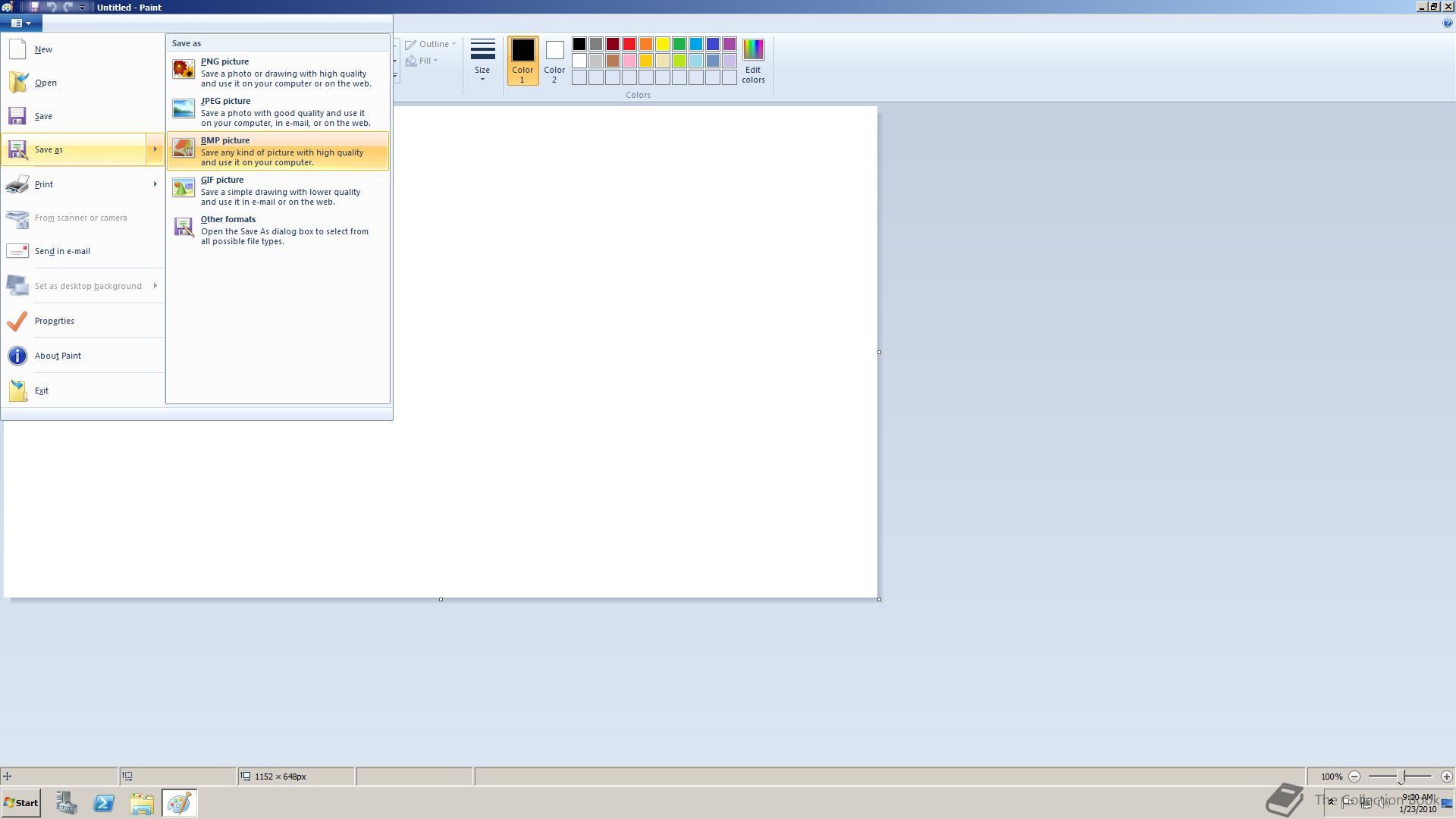Choose Other formats to open Save As dialog
This screenshot has width=1456, height=819.
278,230
